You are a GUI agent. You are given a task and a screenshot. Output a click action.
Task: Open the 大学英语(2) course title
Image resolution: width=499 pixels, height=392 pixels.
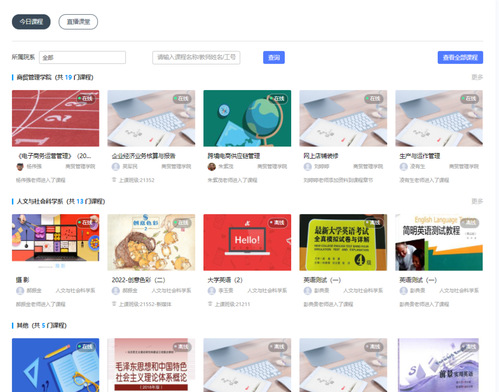tap(225, 280)
